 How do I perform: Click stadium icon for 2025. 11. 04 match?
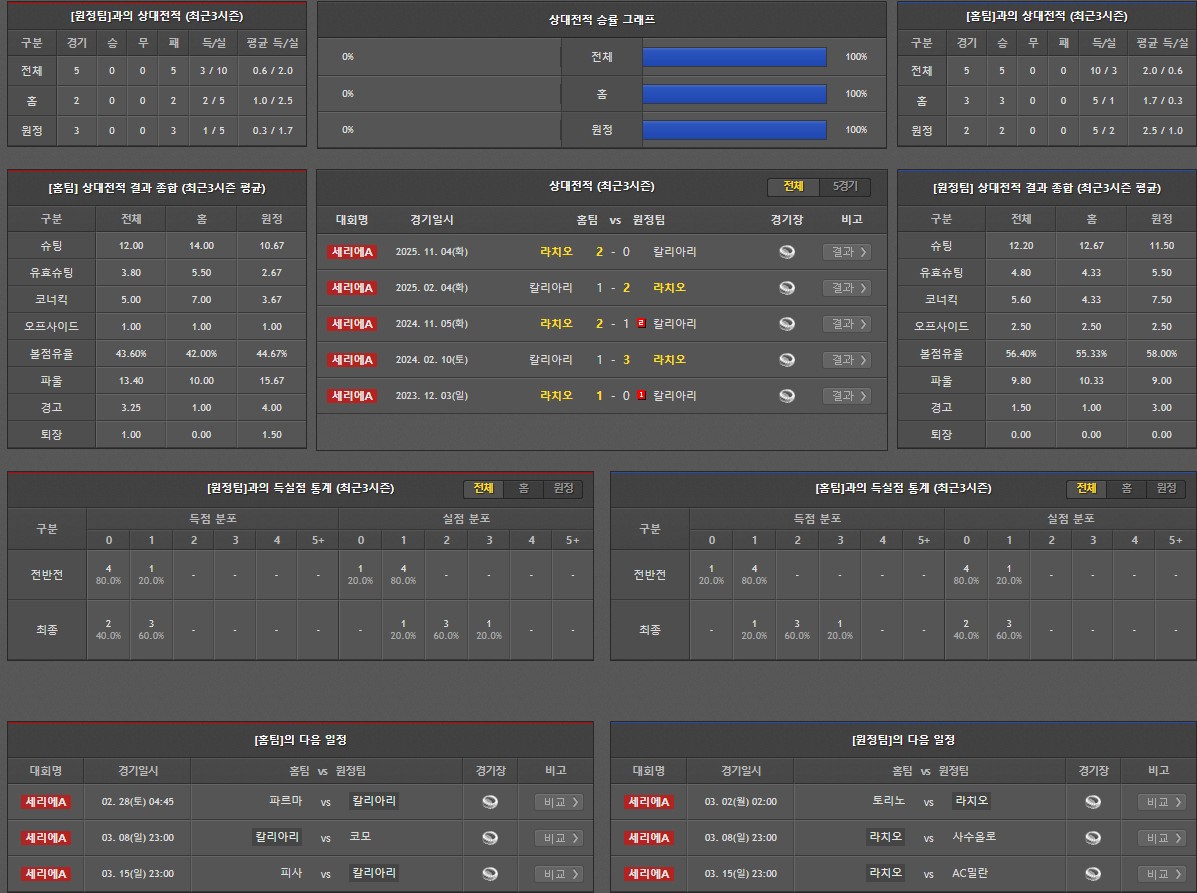pos(787,252)
